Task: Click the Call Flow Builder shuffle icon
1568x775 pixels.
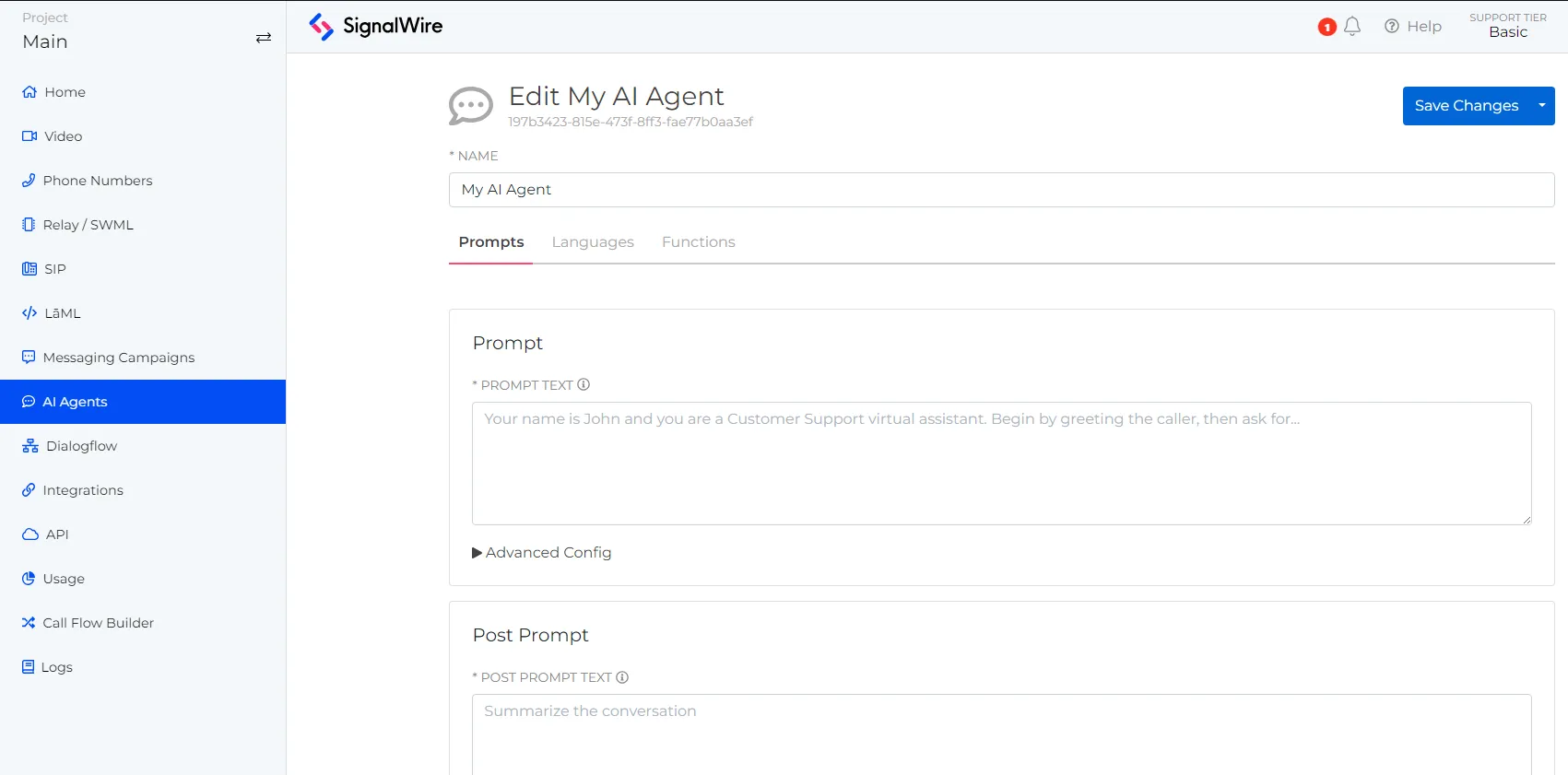Action: coord(29,622)
